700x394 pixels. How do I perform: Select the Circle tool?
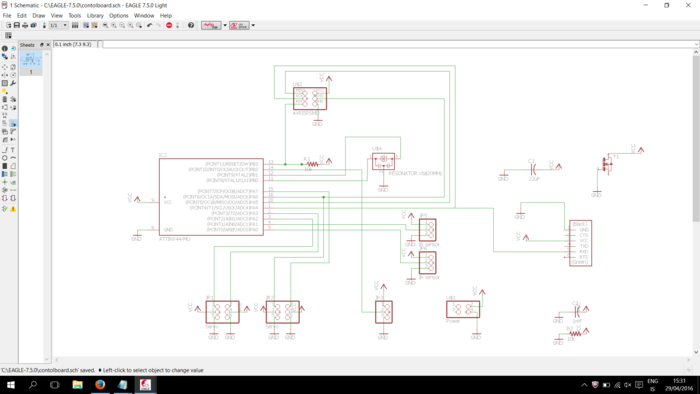coord(4,158)
